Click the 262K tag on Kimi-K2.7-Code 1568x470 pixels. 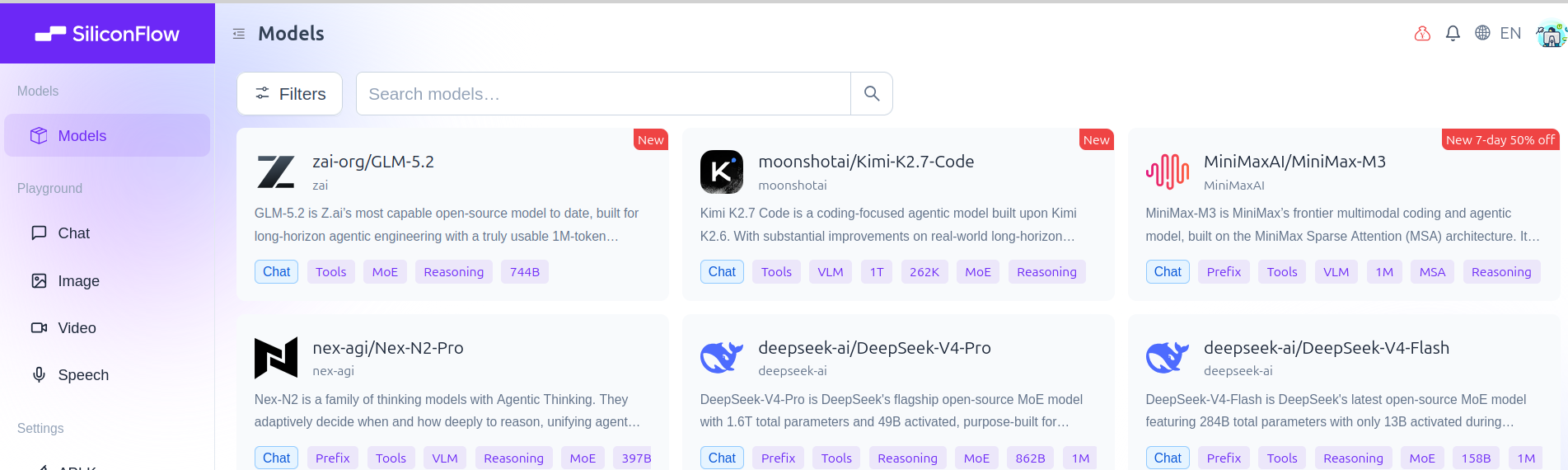pyautogui.click(x=924, y=272)
